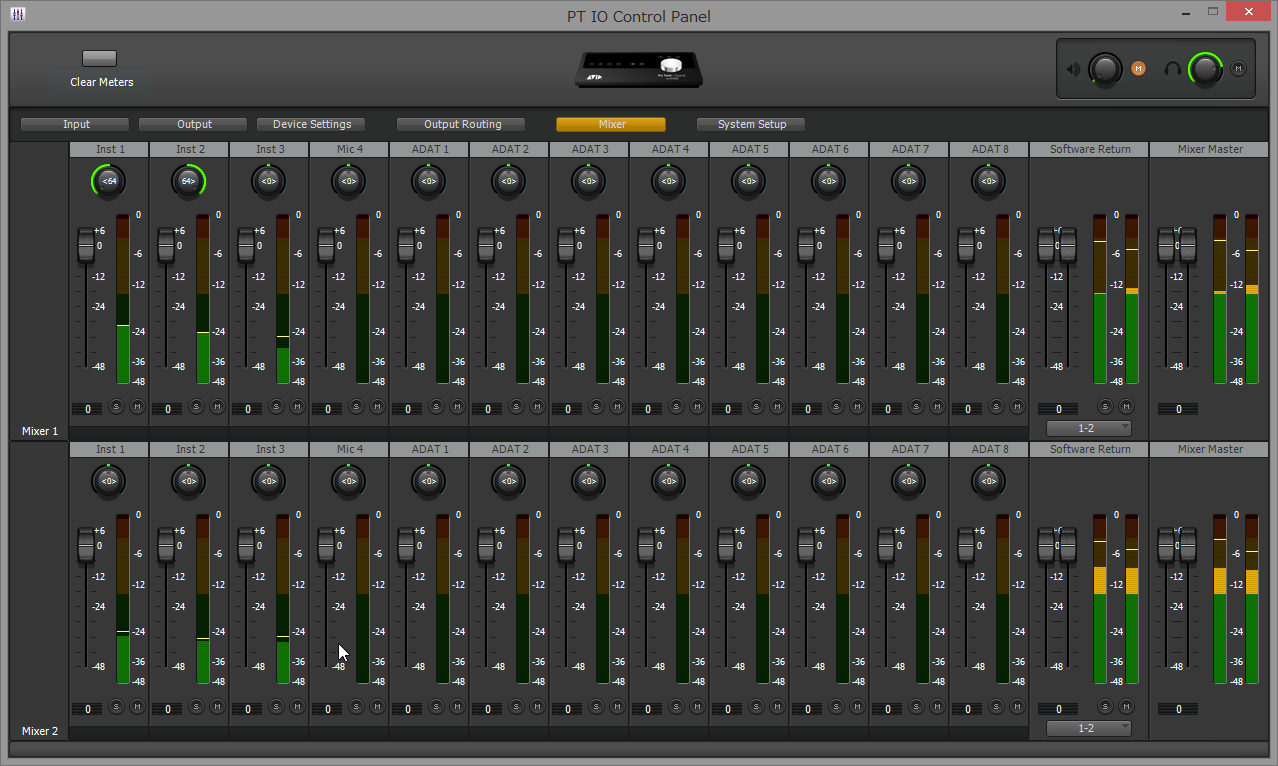Solo ADAT 2 in Mixer 1
1278x766 pixels.
coord(516,406)
